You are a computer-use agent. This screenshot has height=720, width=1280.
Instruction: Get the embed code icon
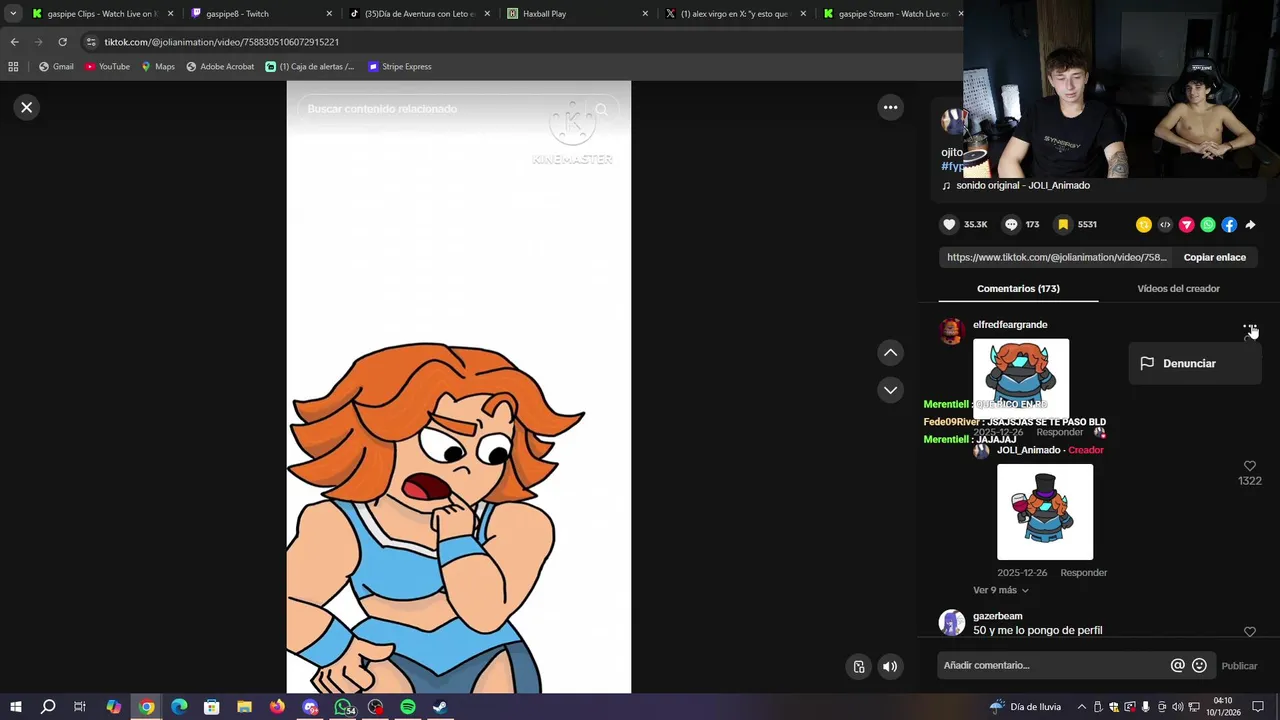1165,225
